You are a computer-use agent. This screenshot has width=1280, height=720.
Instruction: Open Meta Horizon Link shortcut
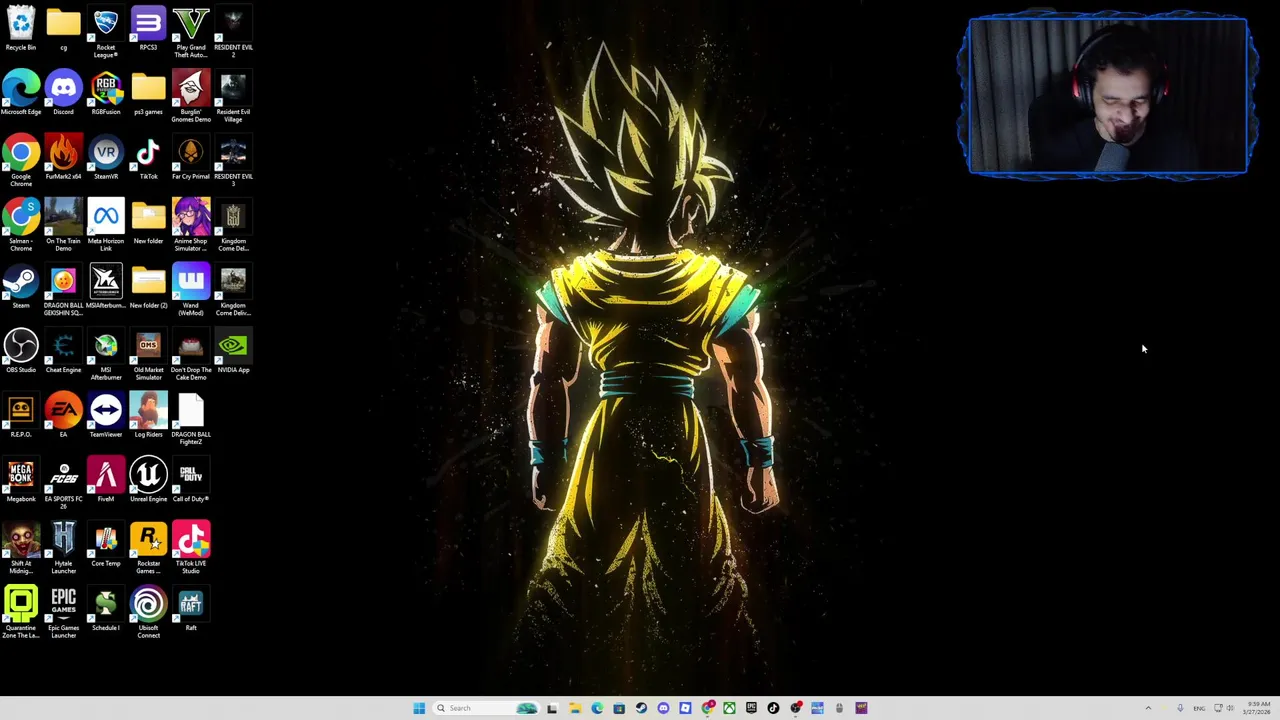point(106,226)
